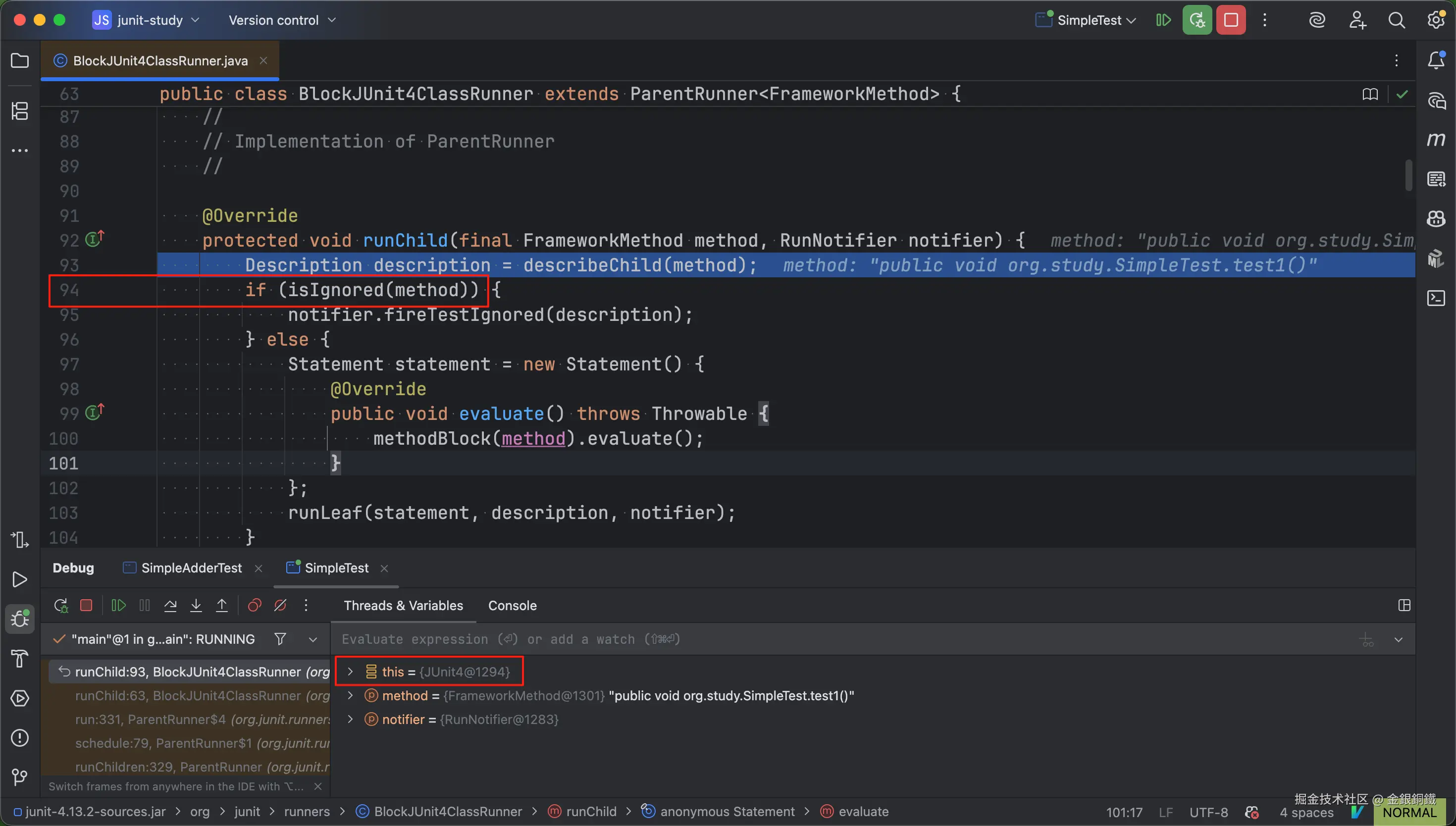This screenshot has height=826, width=1456.
Task: Click the editor vertical scrollbar thumb
Action: (x=1408, y=175)
